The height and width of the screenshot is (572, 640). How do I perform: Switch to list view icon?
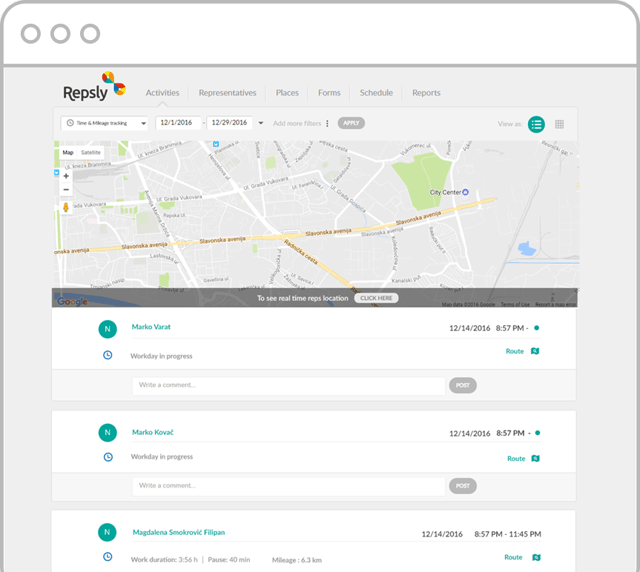[x=536, y=124]
